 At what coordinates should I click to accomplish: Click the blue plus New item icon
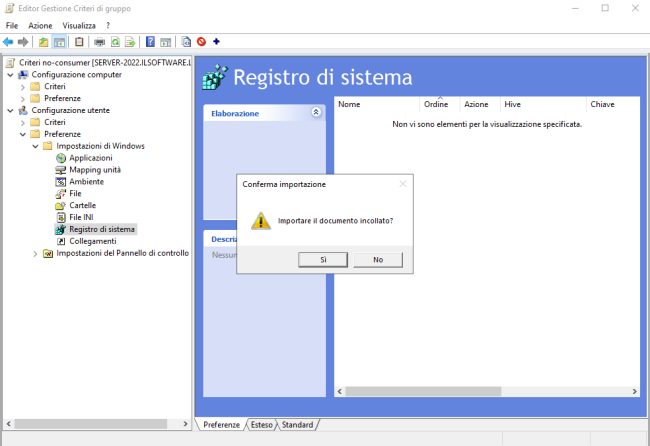tap(216, 41)
